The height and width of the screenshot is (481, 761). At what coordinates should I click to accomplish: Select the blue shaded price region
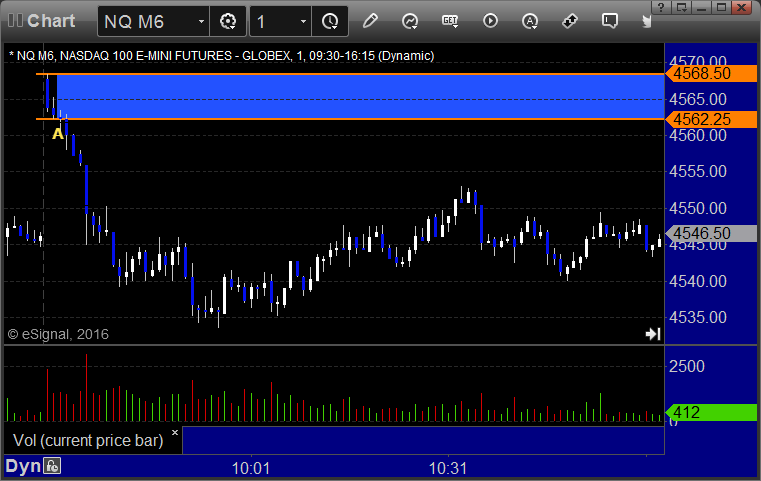[x=360, y=97]
